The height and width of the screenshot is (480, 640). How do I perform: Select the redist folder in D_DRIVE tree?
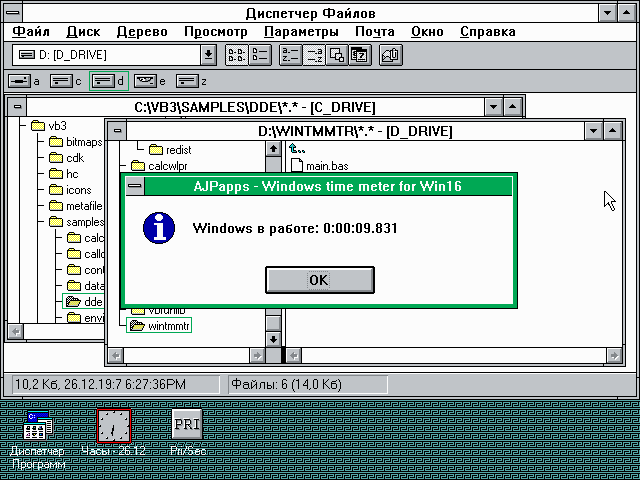[x=170, y=150]
